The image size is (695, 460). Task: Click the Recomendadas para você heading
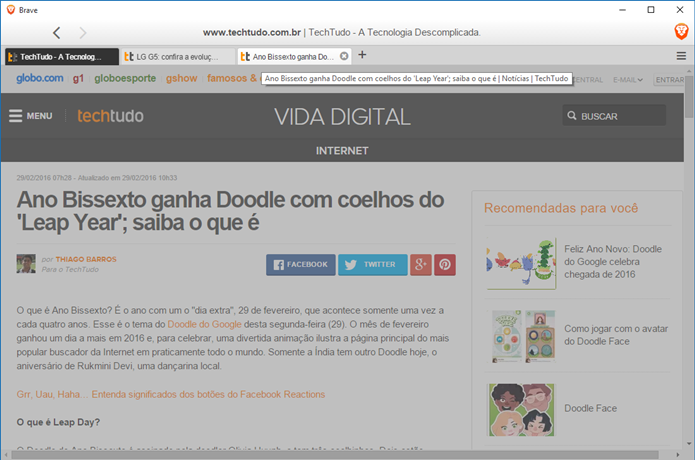point(561,208)
